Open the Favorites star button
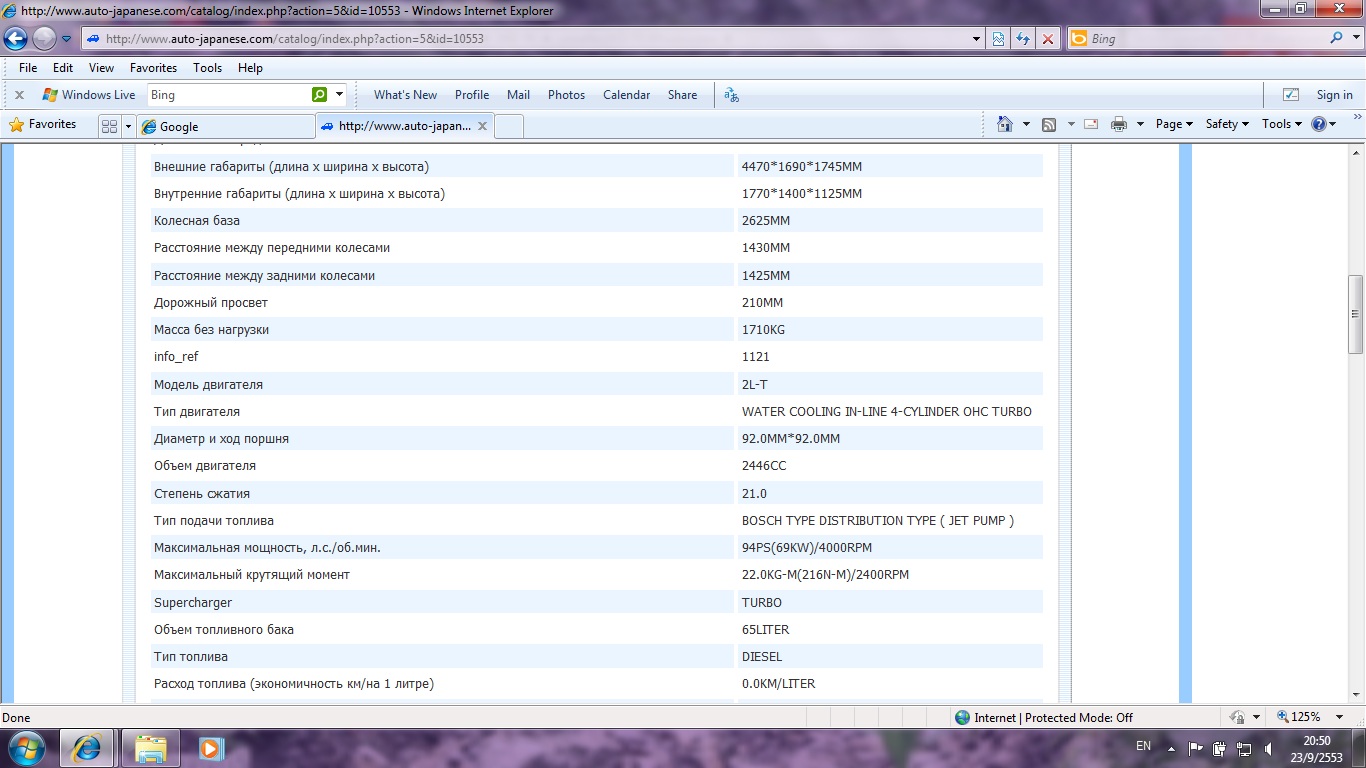The height and width of the screenshot is (768, 1366). click(x=43, y=125)
